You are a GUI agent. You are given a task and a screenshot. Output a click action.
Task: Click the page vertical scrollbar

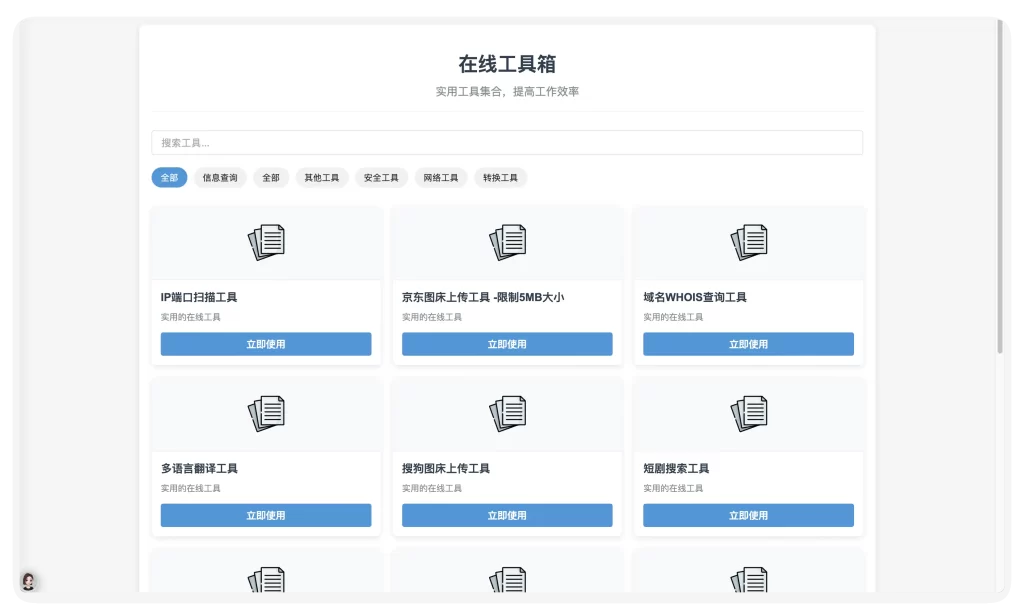click(x=1000, y=186)
